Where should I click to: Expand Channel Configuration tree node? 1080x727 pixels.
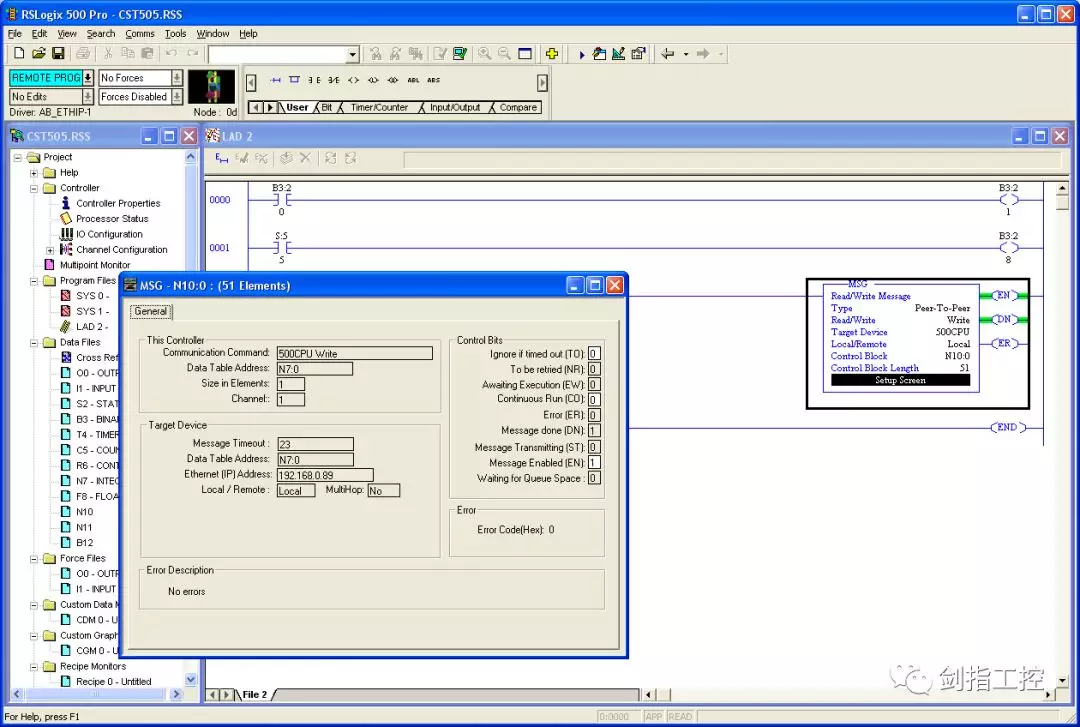pos(50,250)
